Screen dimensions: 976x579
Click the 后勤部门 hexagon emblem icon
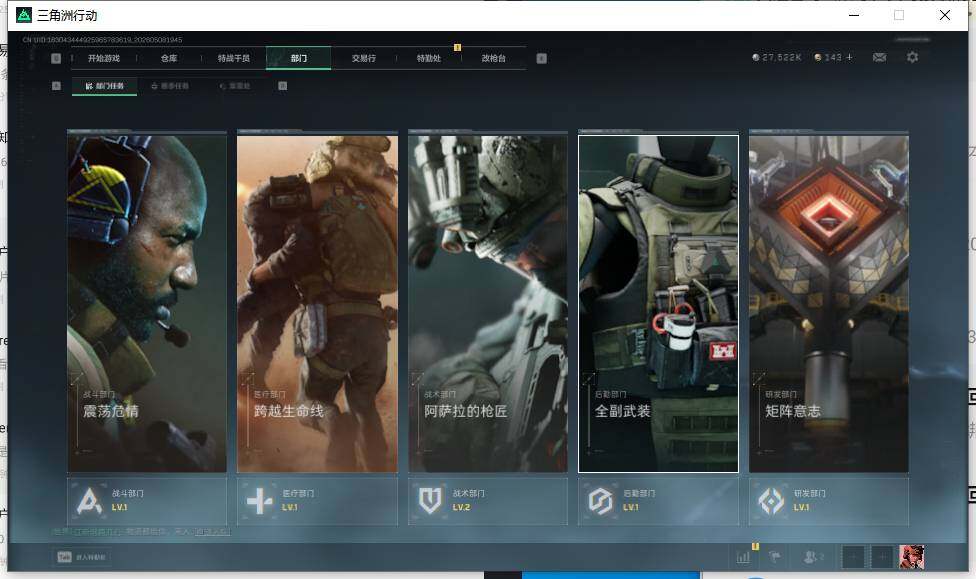[601, 501]
